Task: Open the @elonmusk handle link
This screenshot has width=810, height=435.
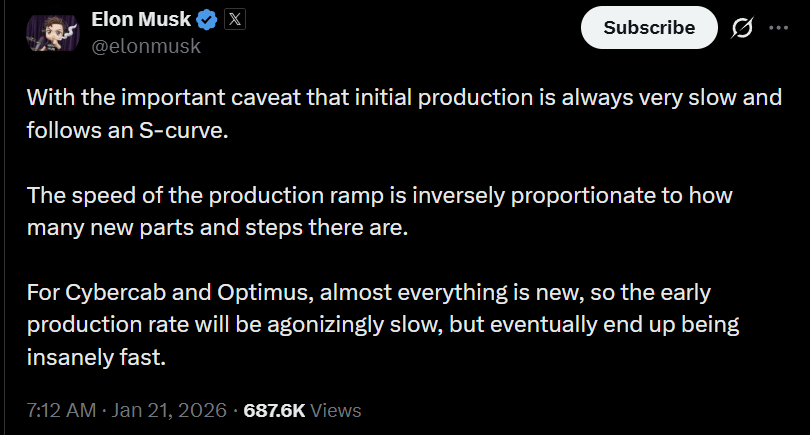Action: pyautogui.click(x=146, y=45)
